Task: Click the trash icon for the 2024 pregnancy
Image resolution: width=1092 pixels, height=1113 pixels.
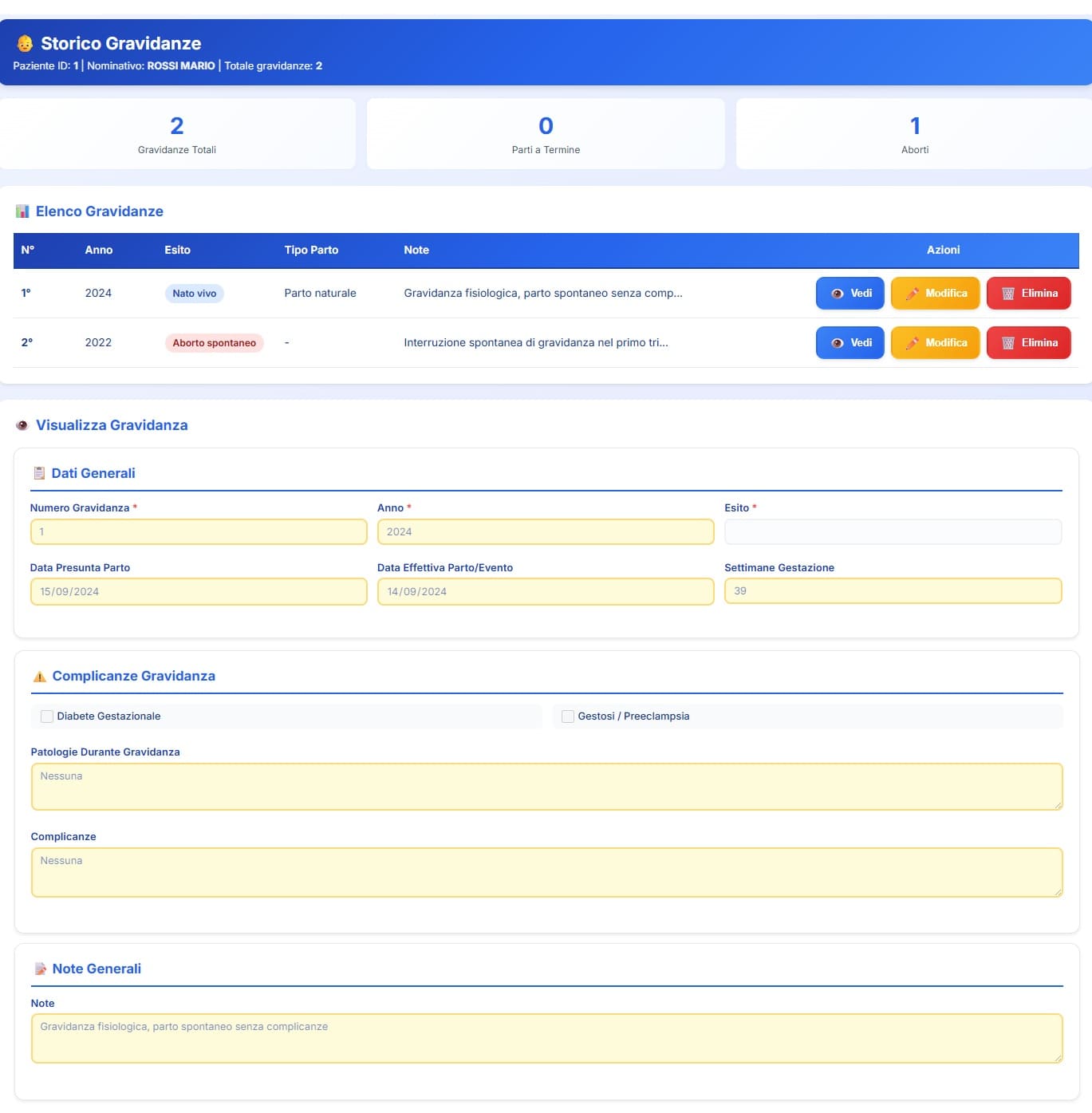Action: pyautogui.click(x=1007, y=294)
